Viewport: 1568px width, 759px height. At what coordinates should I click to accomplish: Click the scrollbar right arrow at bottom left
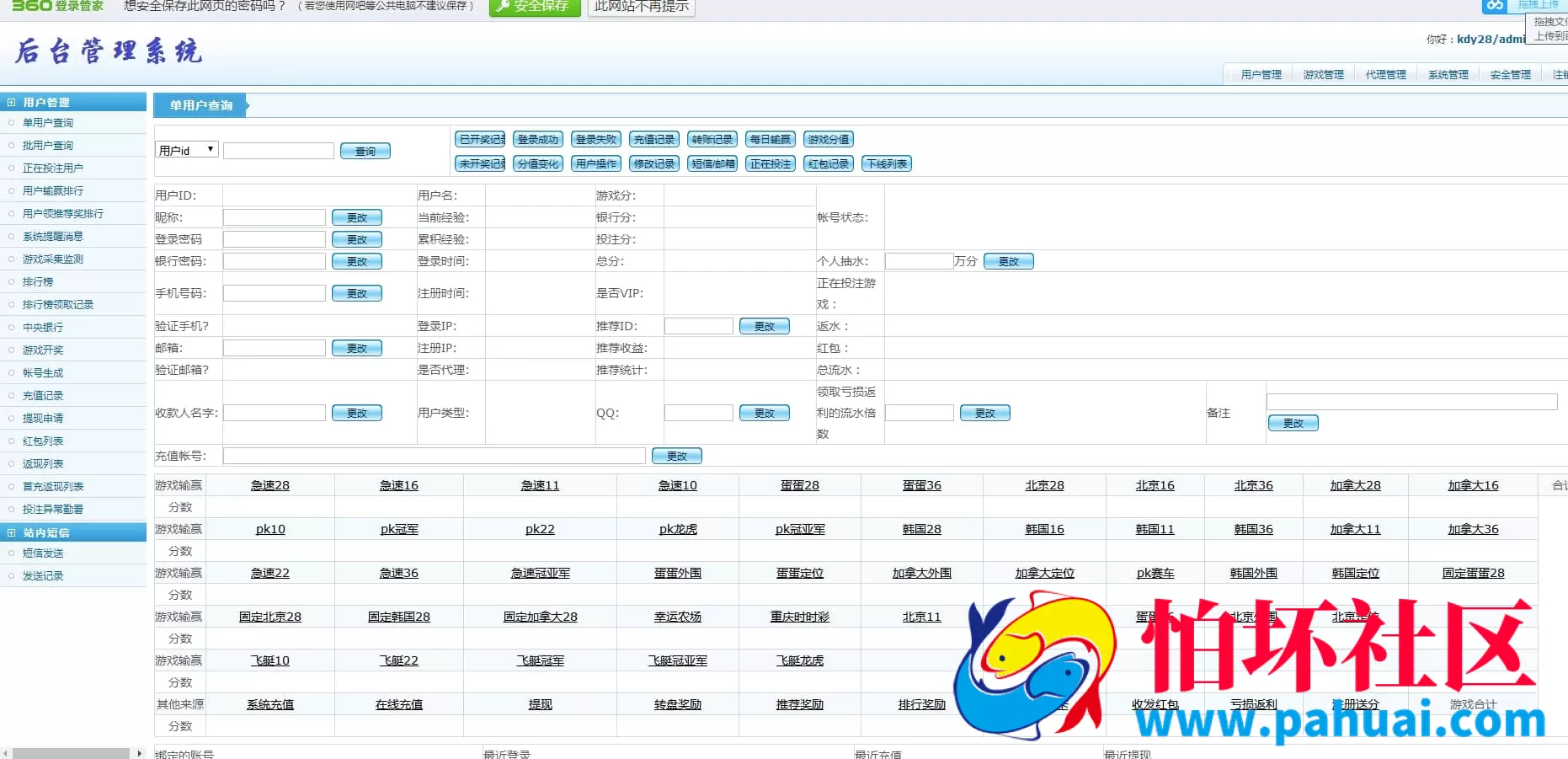coord(140,753)
